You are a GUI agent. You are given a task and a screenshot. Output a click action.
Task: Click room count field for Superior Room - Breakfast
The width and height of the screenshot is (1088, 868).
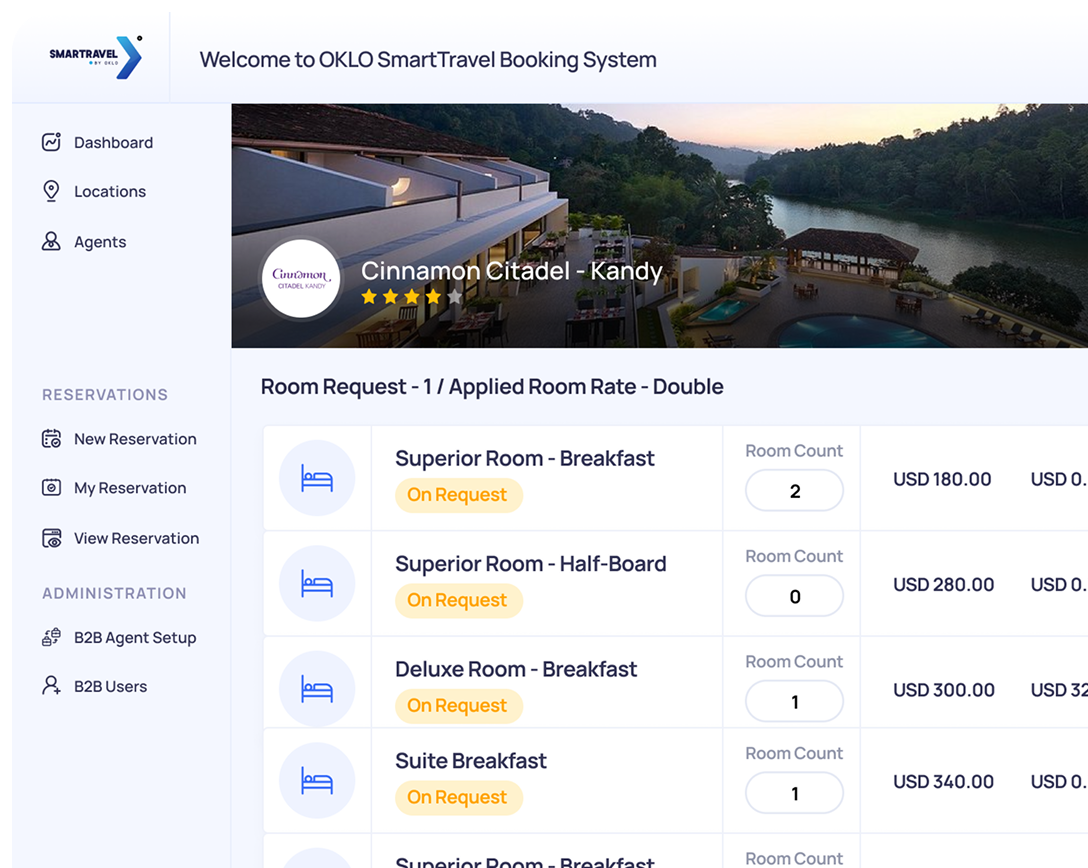coord(794,491)
